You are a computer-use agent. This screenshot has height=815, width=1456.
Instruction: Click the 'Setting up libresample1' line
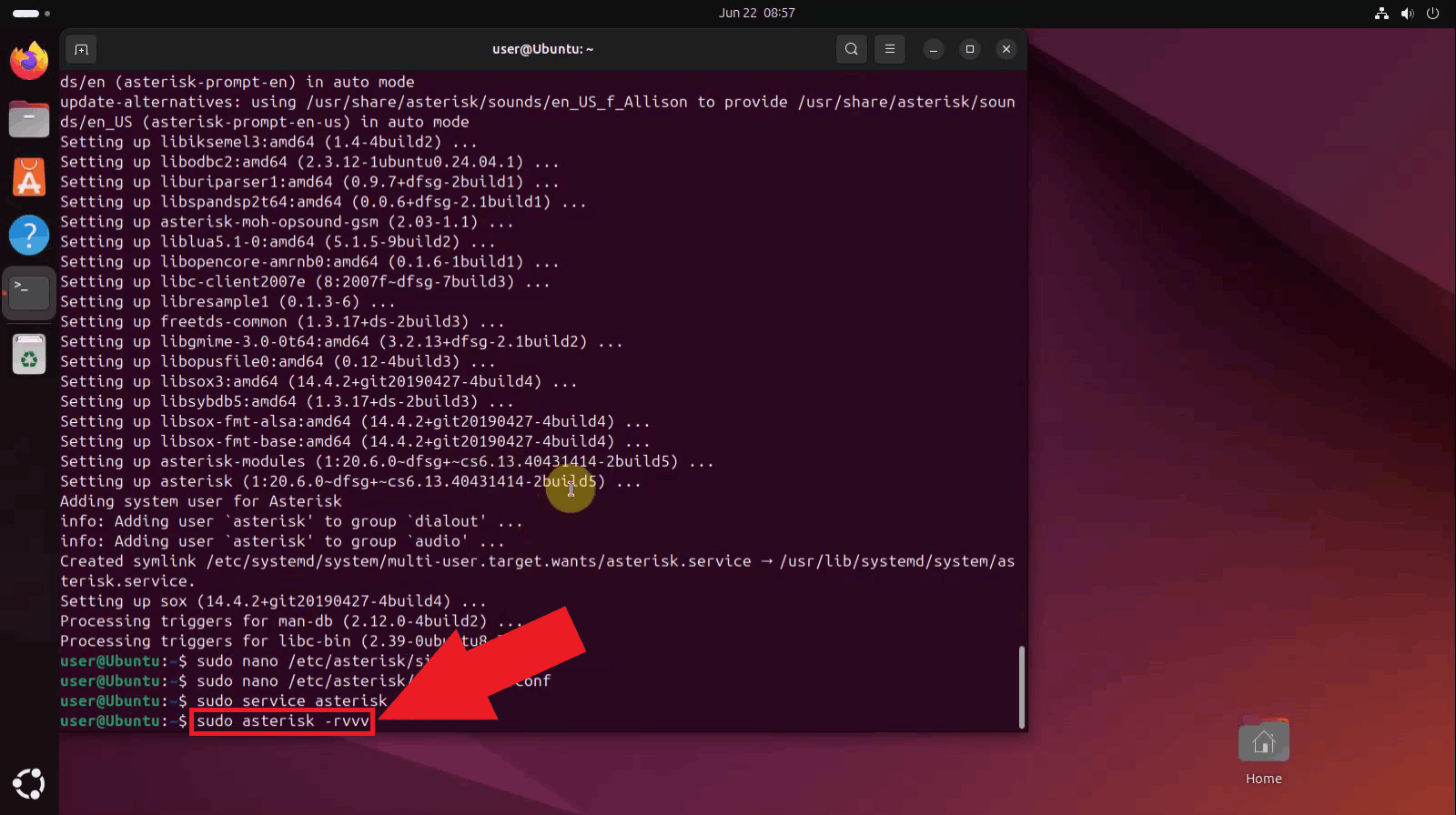point(227,301)
